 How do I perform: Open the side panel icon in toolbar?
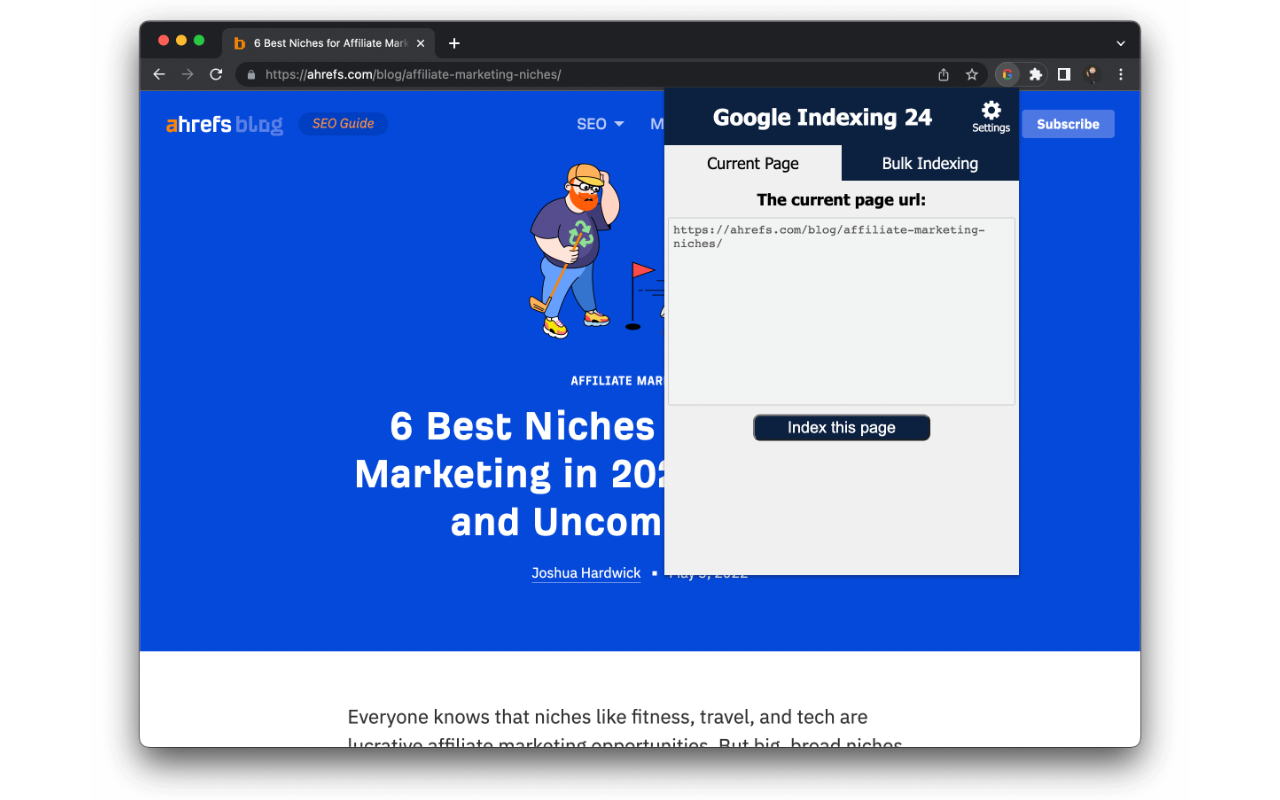(1064, 74)
